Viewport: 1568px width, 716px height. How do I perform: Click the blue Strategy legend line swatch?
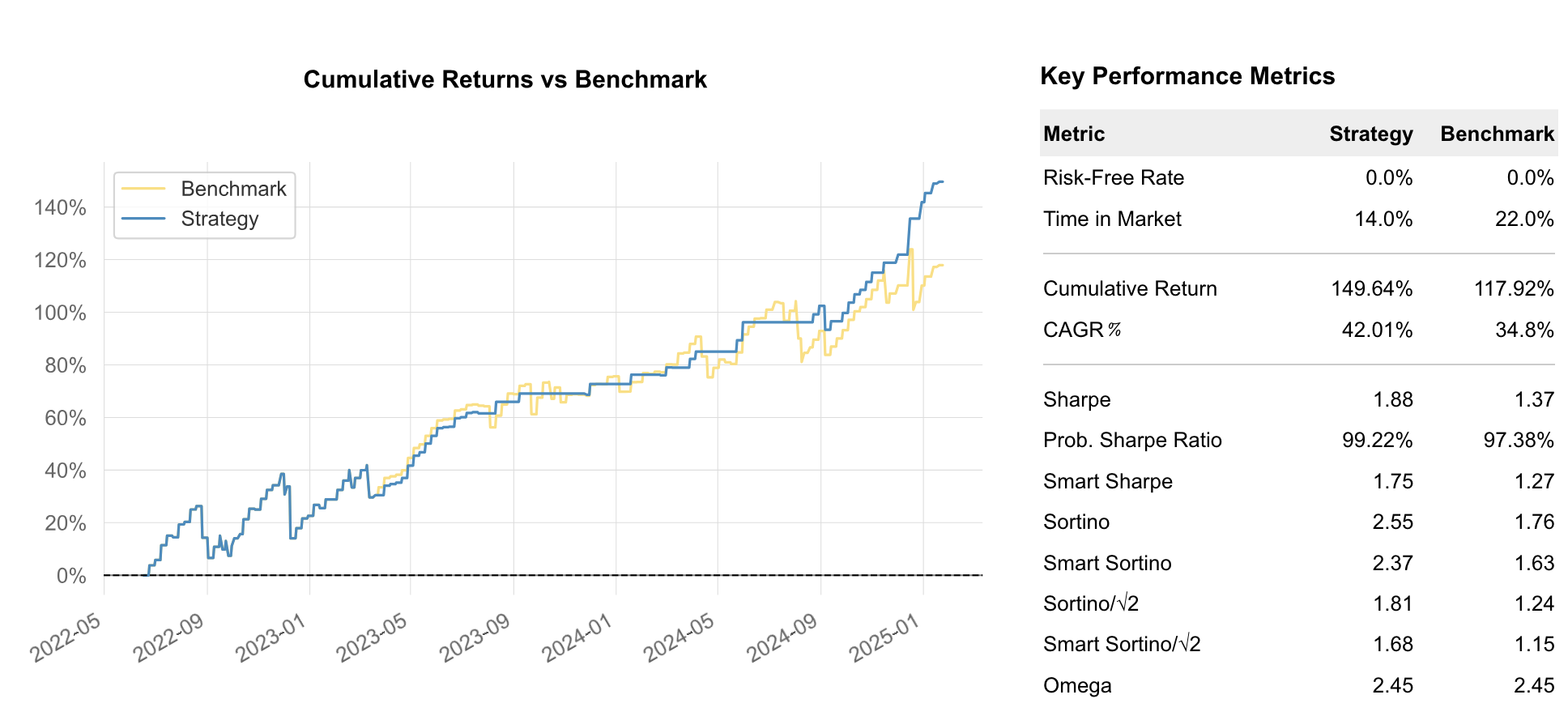[x=143, y=219]
